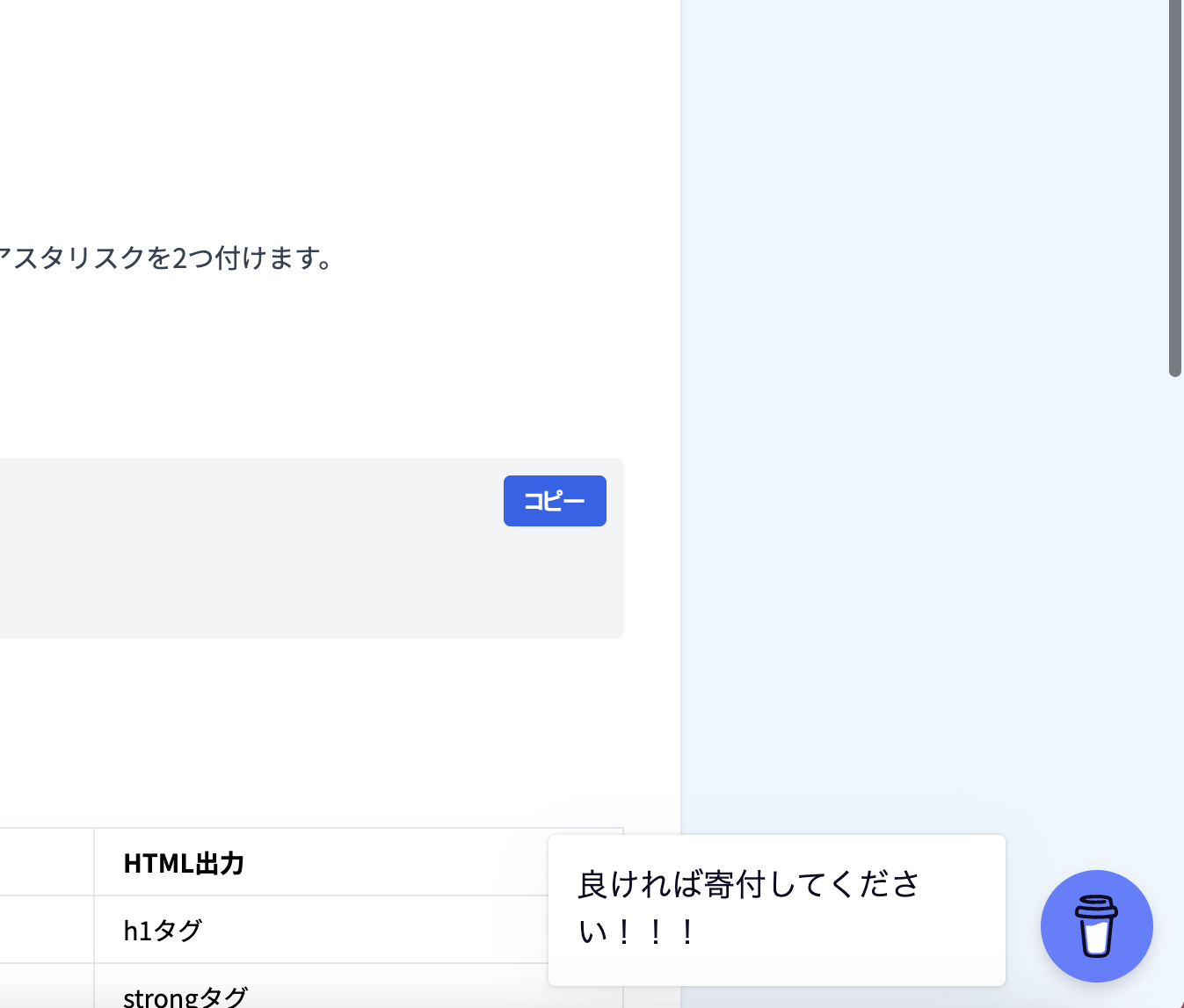The width and height of the screenshot is (1184, 1008).
Task: Select the HTML出力 table header
Action: pos(184,864)
